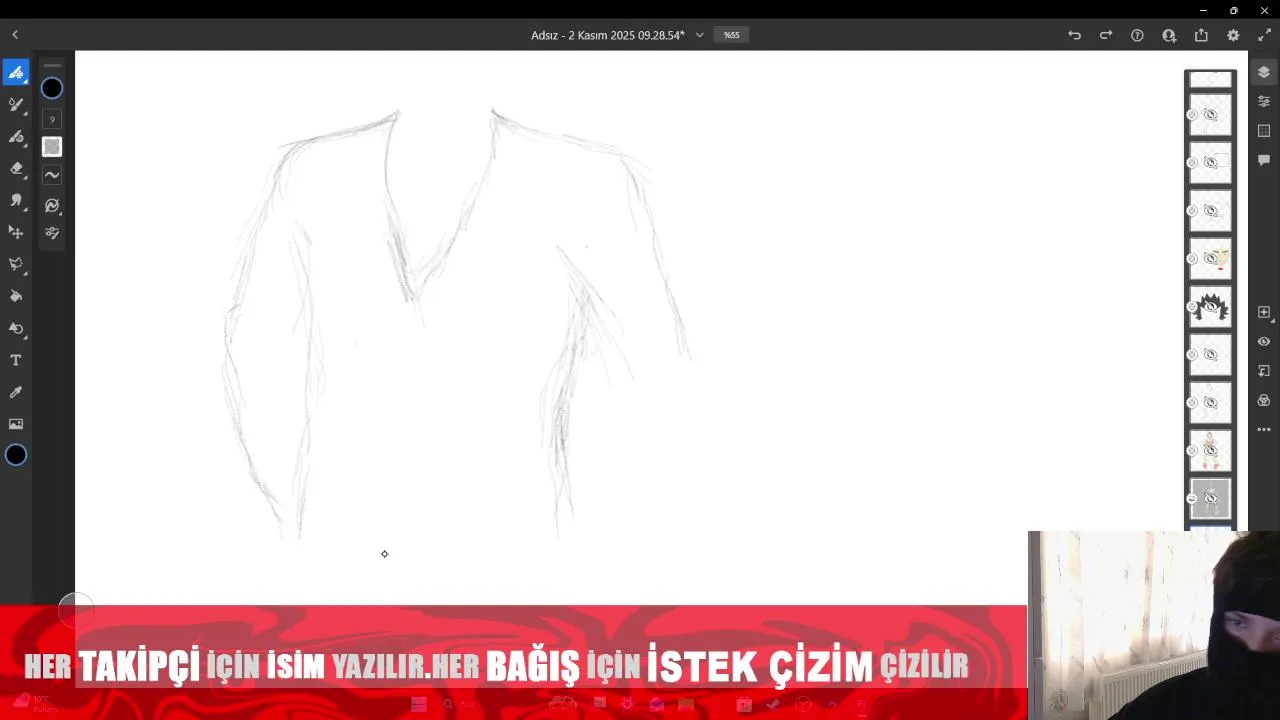Click the Redo arrow

[1106, 35]
